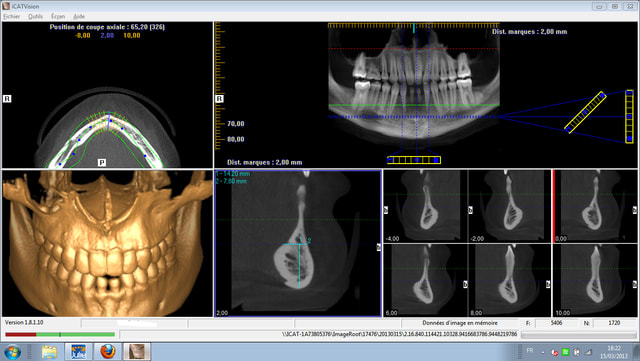Open Windows Explorer from the taskbar
Image resolution: width=640 pixels, height=361 pixels.
coord(49,352)
